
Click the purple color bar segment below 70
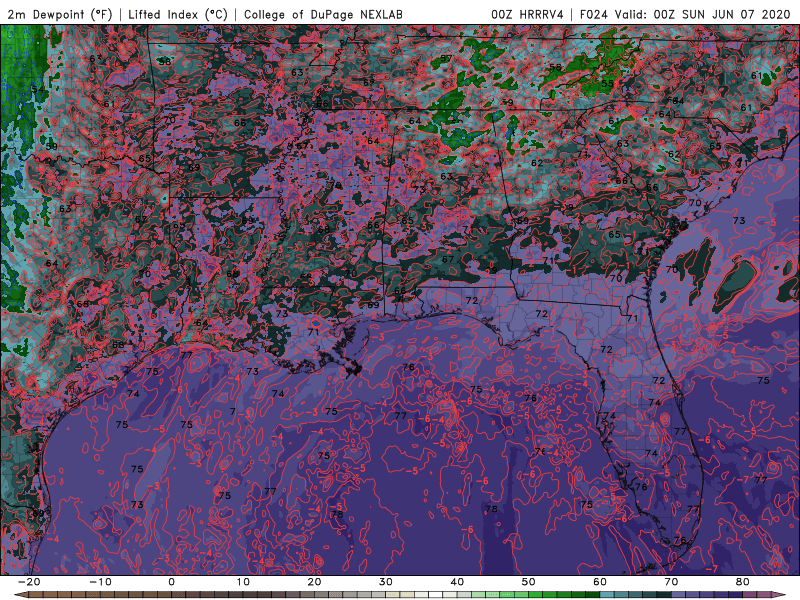pyautogui.click(x=679, y=595)
